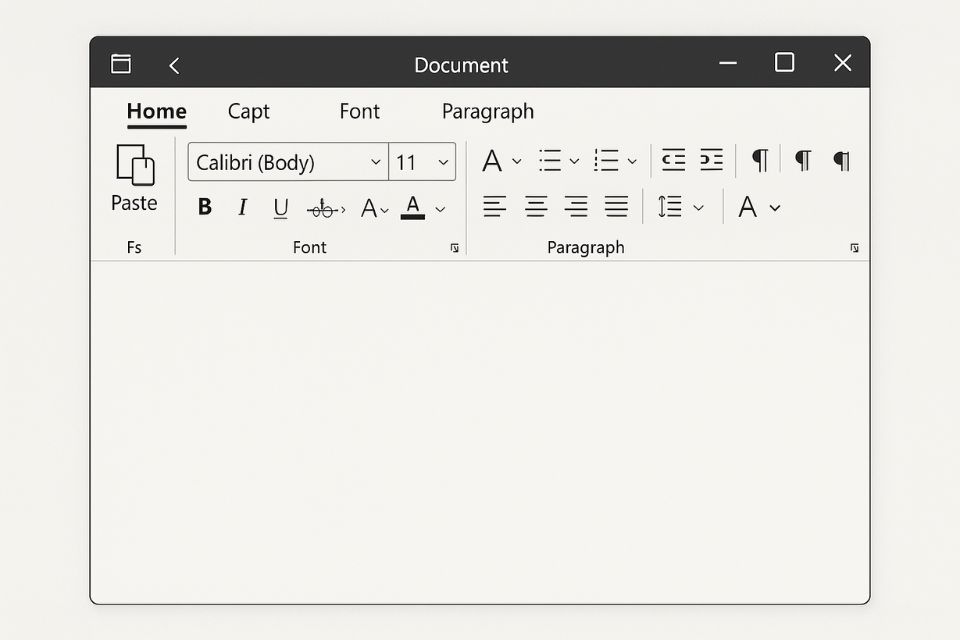Click the Paste button
The image size is (960, 640).
pyautogui.click(x=135, y=178)
